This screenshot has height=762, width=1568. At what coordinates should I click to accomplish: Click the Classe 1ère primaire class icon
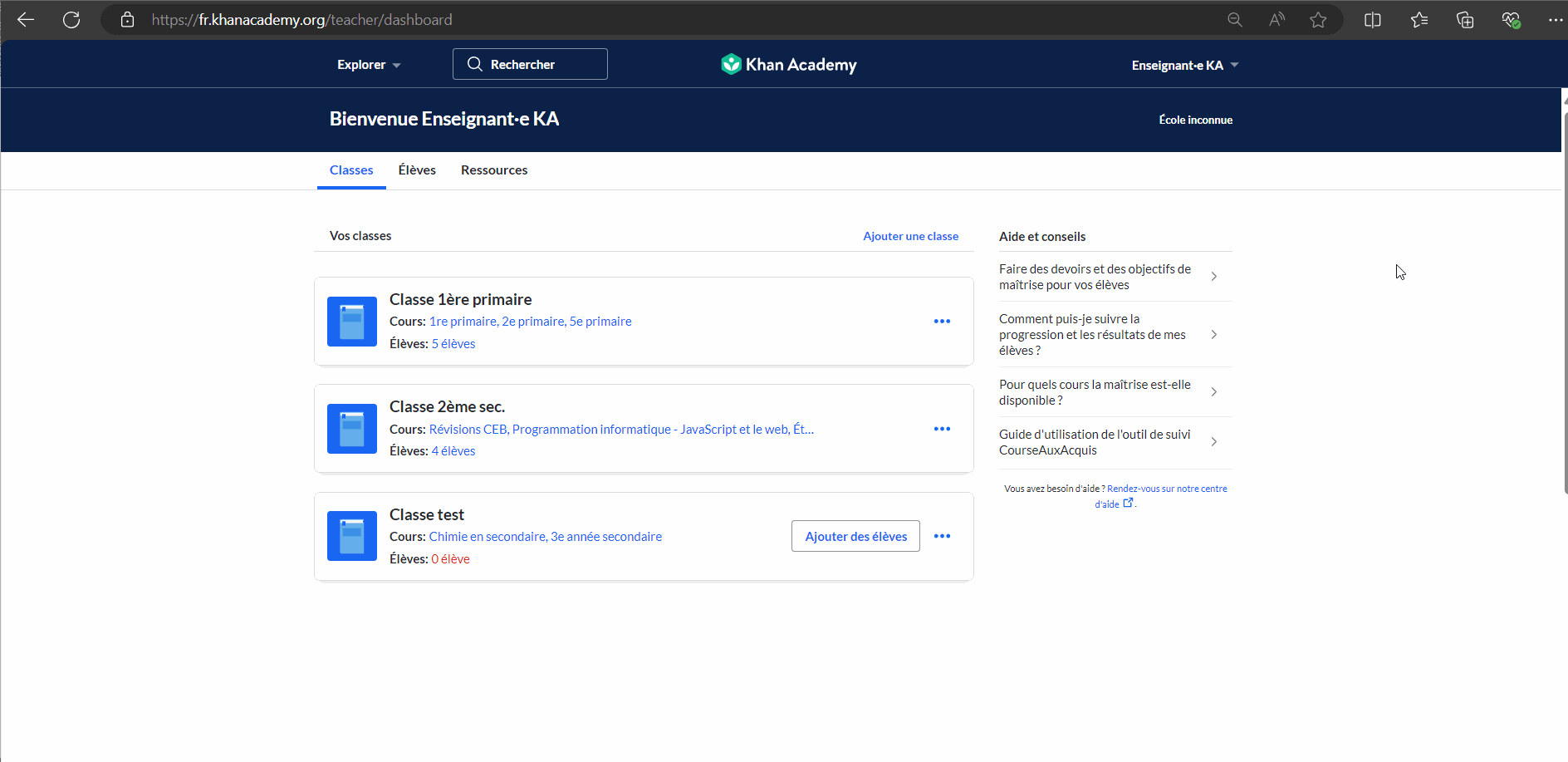pyautogui.click(x=352, y=322)
